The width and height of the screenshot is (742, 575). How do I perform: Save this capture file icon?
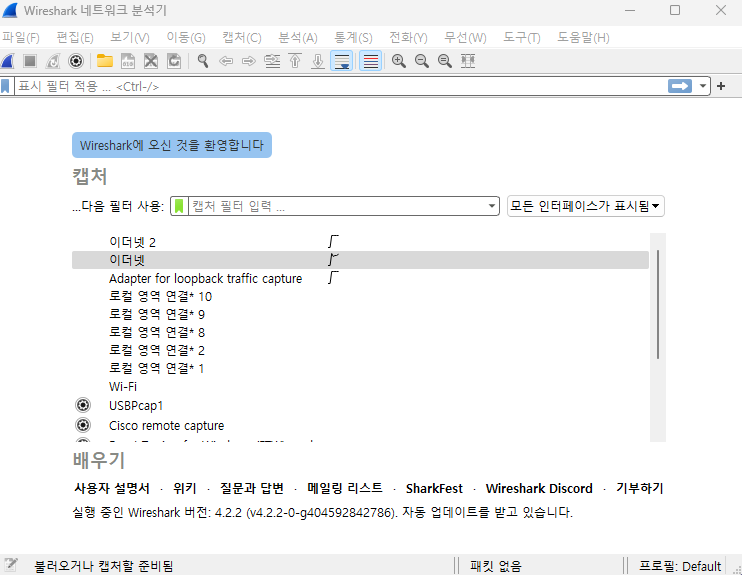coord(128,61)
